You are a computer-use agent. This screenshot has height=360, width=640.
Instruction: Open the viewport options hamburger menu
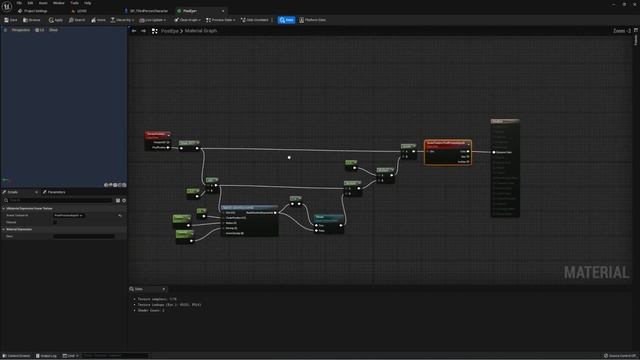tap(5, 30)
